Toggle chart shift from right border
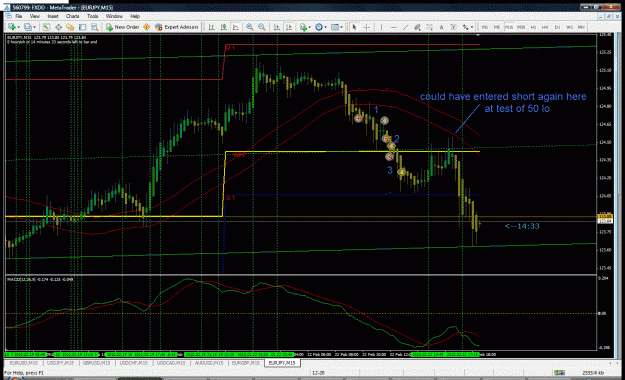 coord(289,27)
